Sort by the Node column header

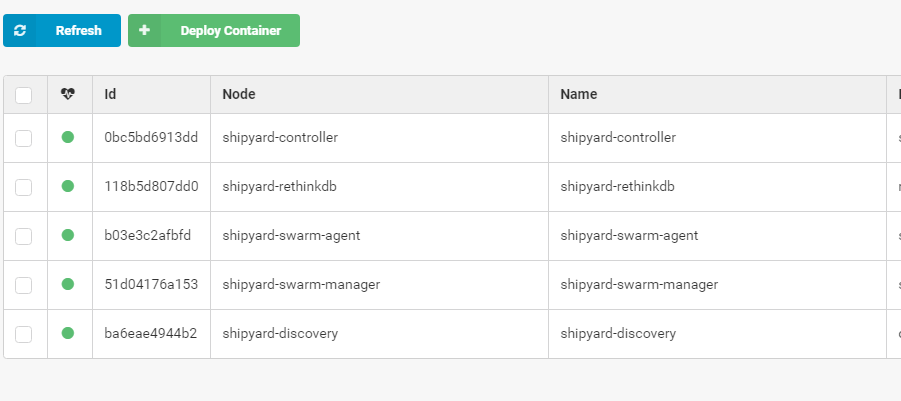click(239, 94)
